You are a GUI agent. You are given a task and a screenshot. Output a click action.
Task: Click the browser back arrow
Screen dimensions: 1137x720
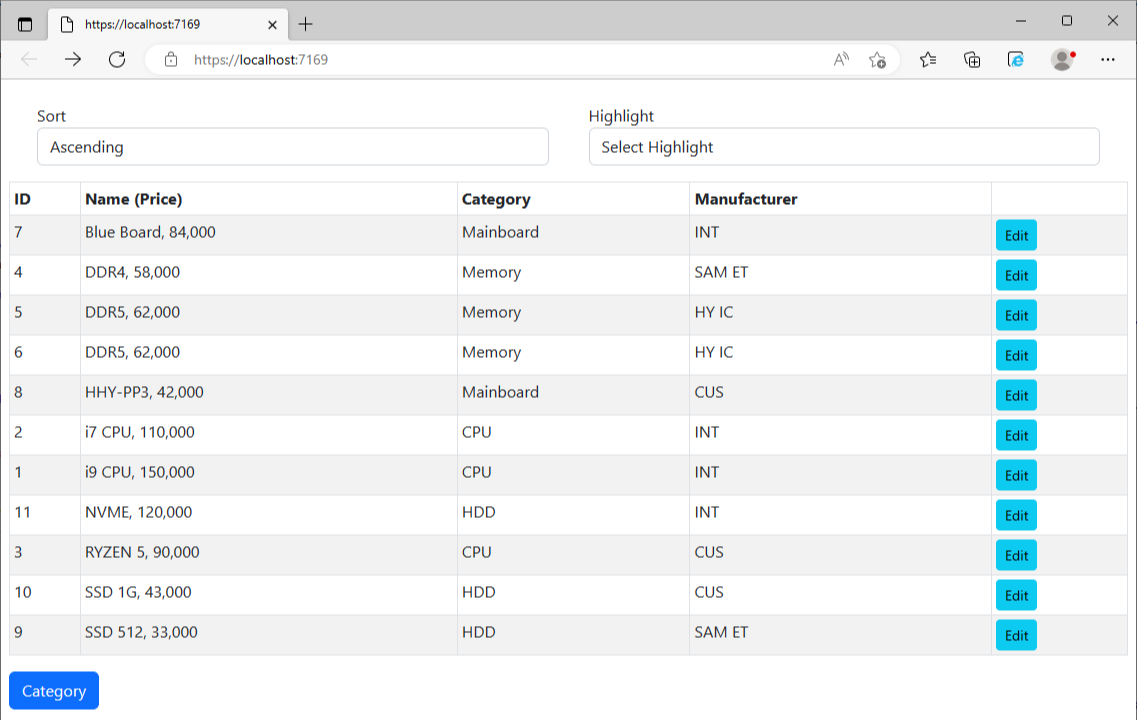click(29, 59)
